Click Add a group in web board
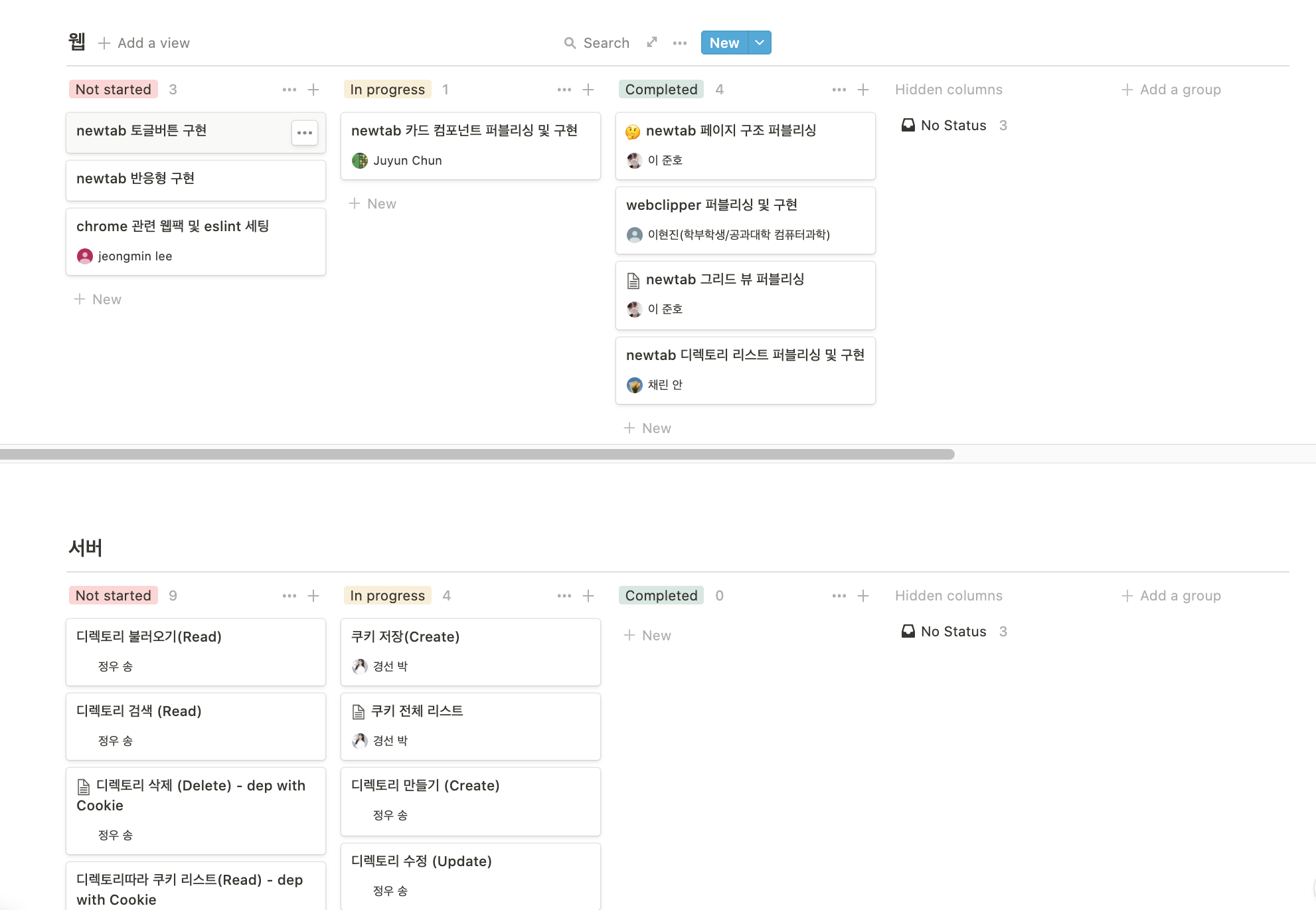The image size is (1316, 910). (1171, 90)
